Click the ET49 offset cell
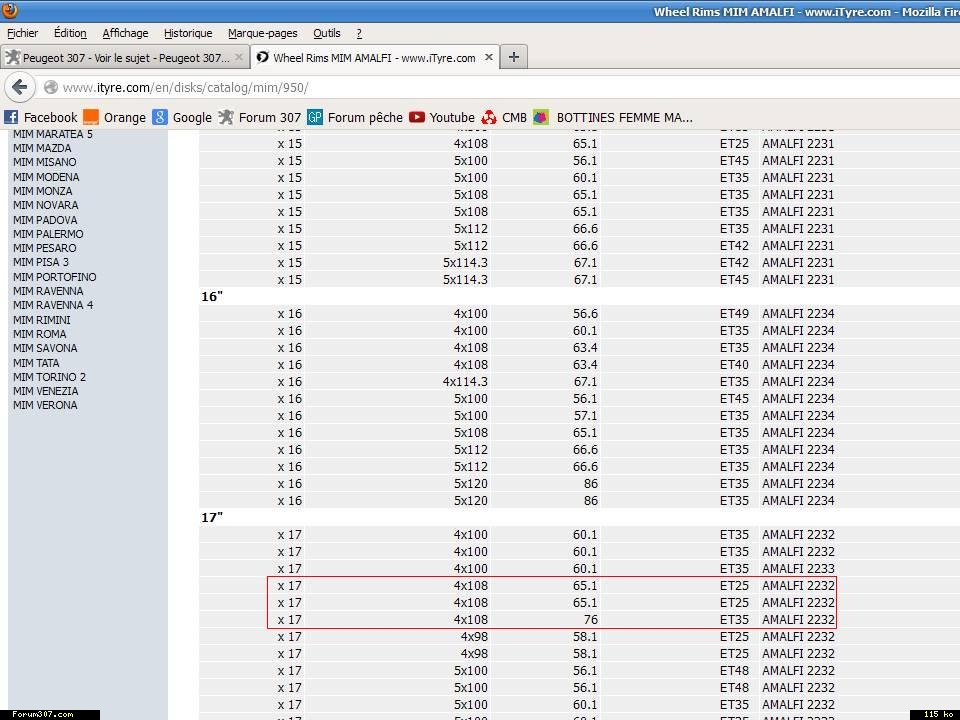The image size is (960, 720). [734, 313]
